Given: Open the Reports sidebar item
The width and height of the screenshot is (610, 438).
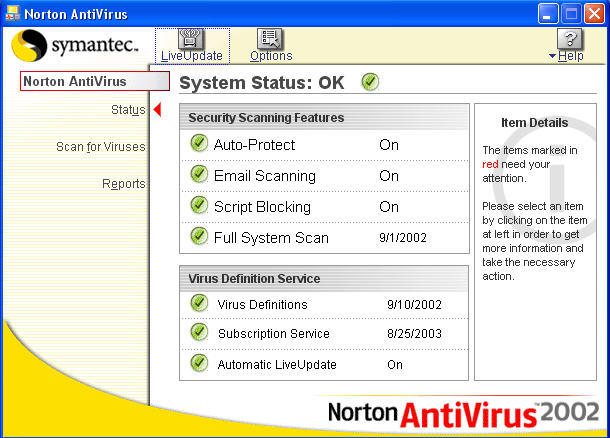Looking at the screenshot, I should [123, 184].
